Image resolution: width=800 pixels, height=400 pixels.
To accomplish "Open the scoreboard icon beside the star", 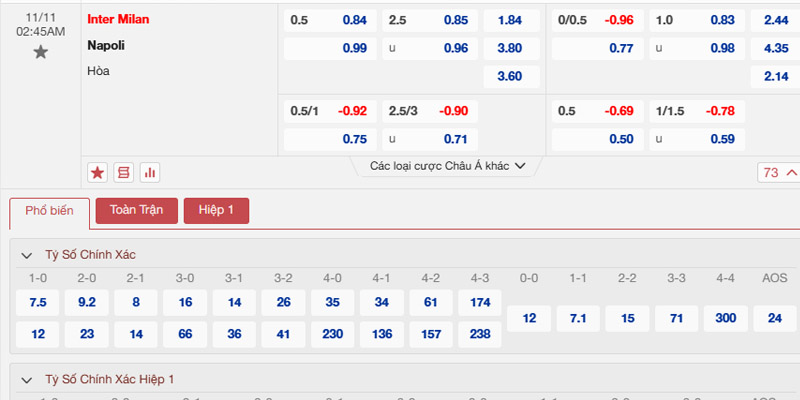I will [124, 172].
